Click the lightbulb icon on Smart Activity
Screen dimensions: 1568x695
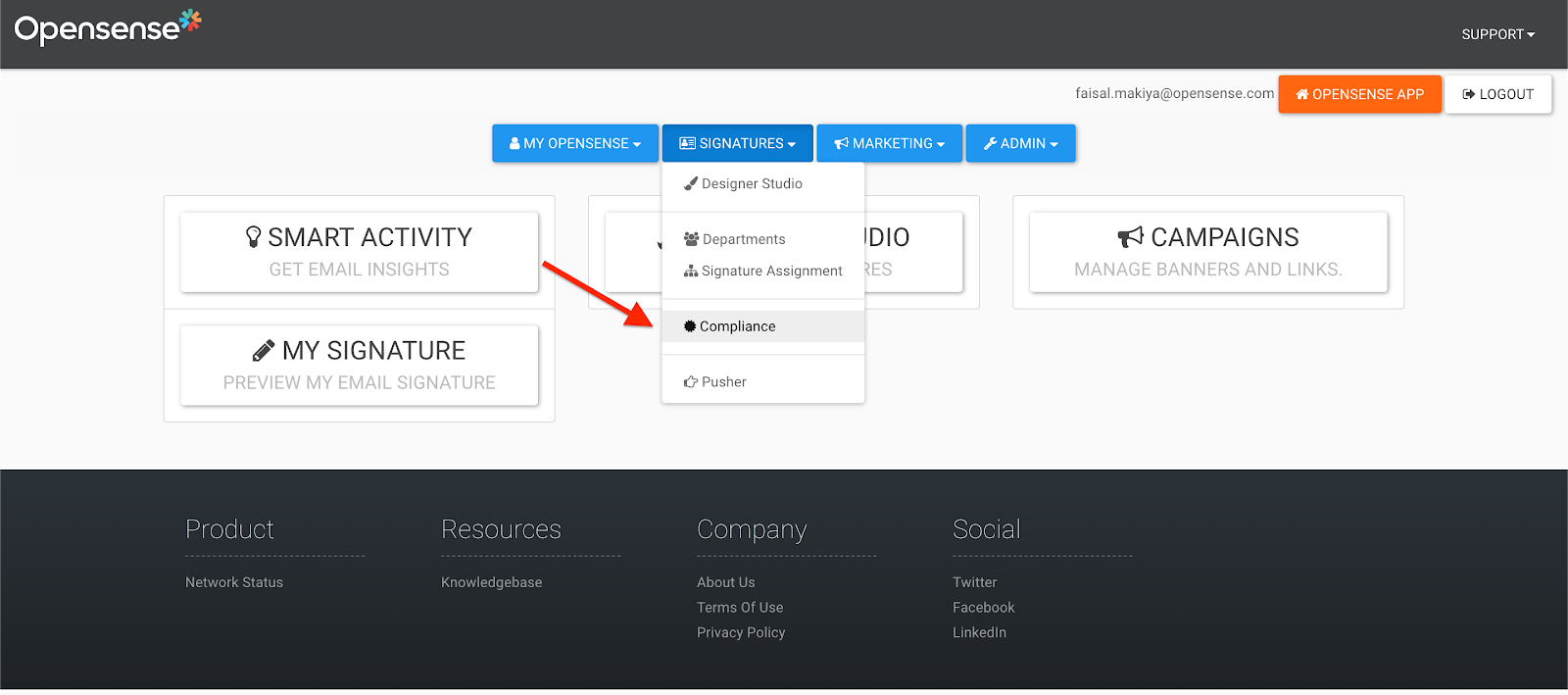point(254,237)
